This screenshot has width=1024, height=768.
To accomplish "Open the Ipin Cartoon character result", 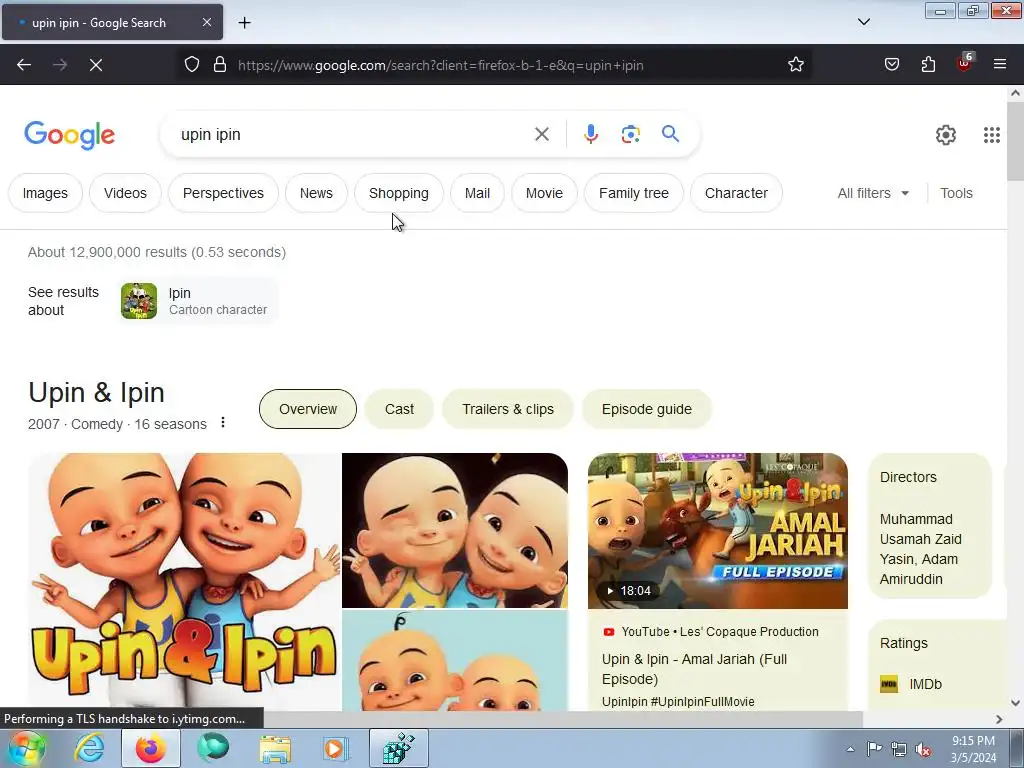I will click(199, 301).
